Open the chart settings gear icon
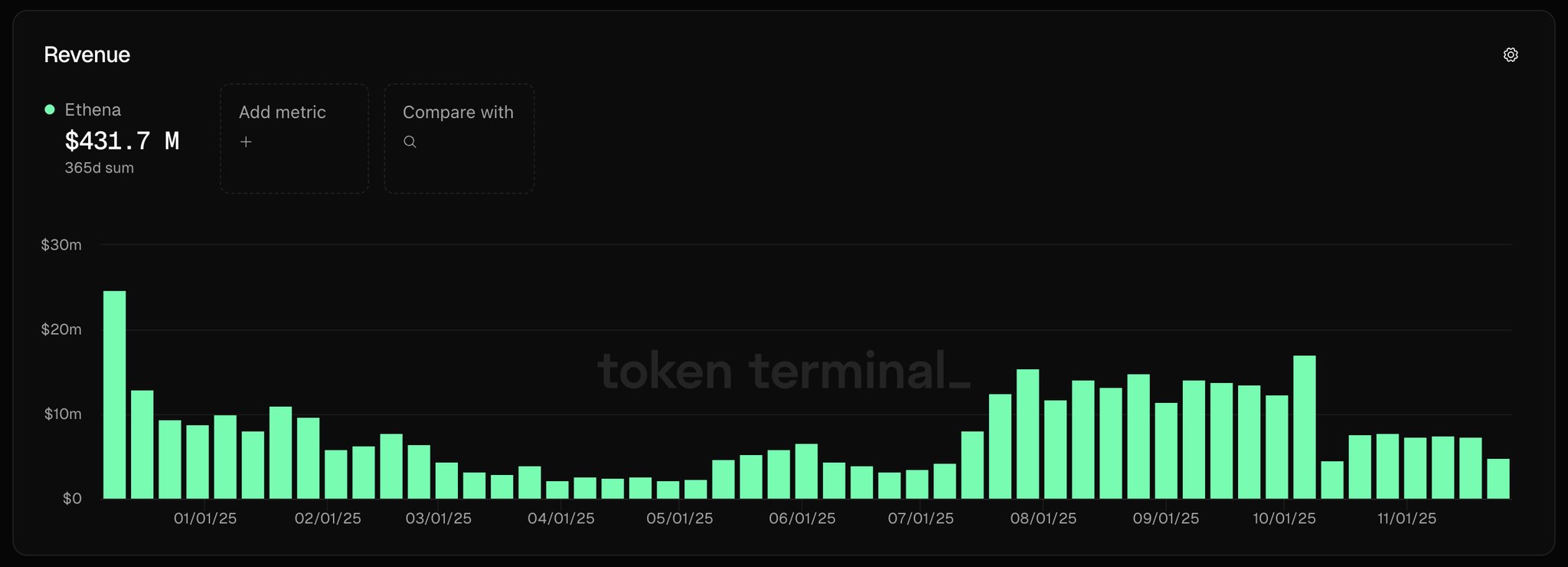 [x=1510, y=55]
